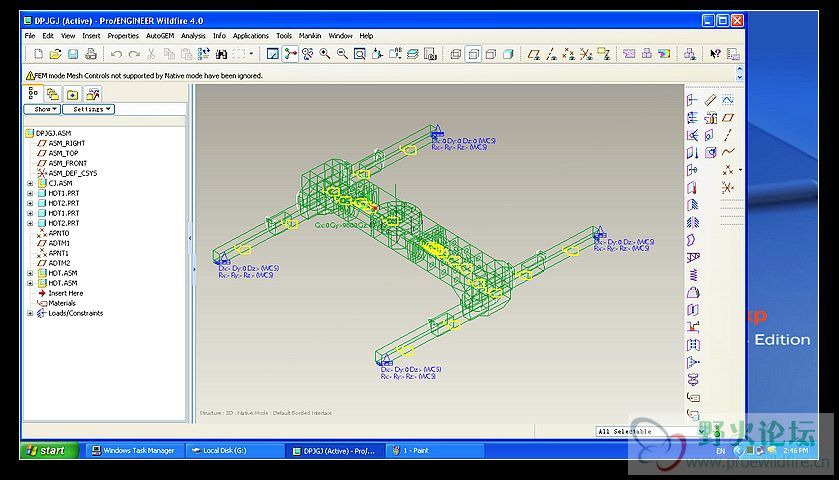Viewport: 839px width, 480px height.
Task: Click the Datum Axis creation tool
Action: [728, 135]
